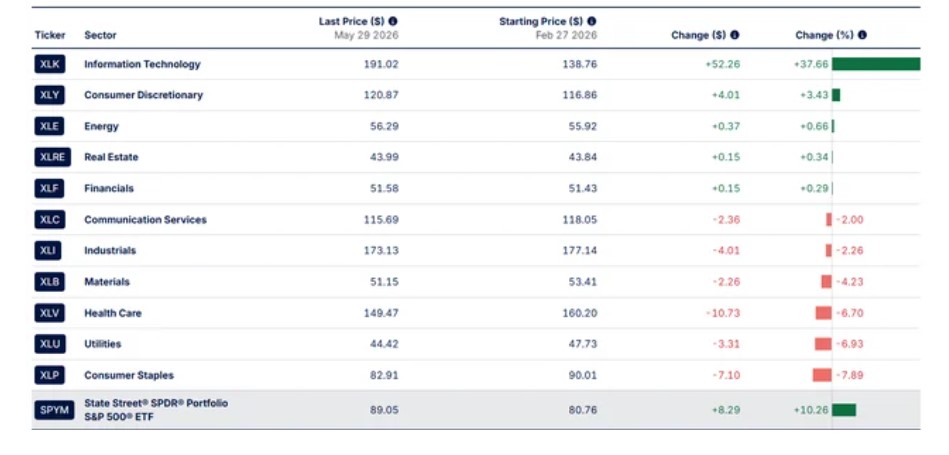Open the Communication Services sector link
Viewport: 949px width, 455px height.
145,220
